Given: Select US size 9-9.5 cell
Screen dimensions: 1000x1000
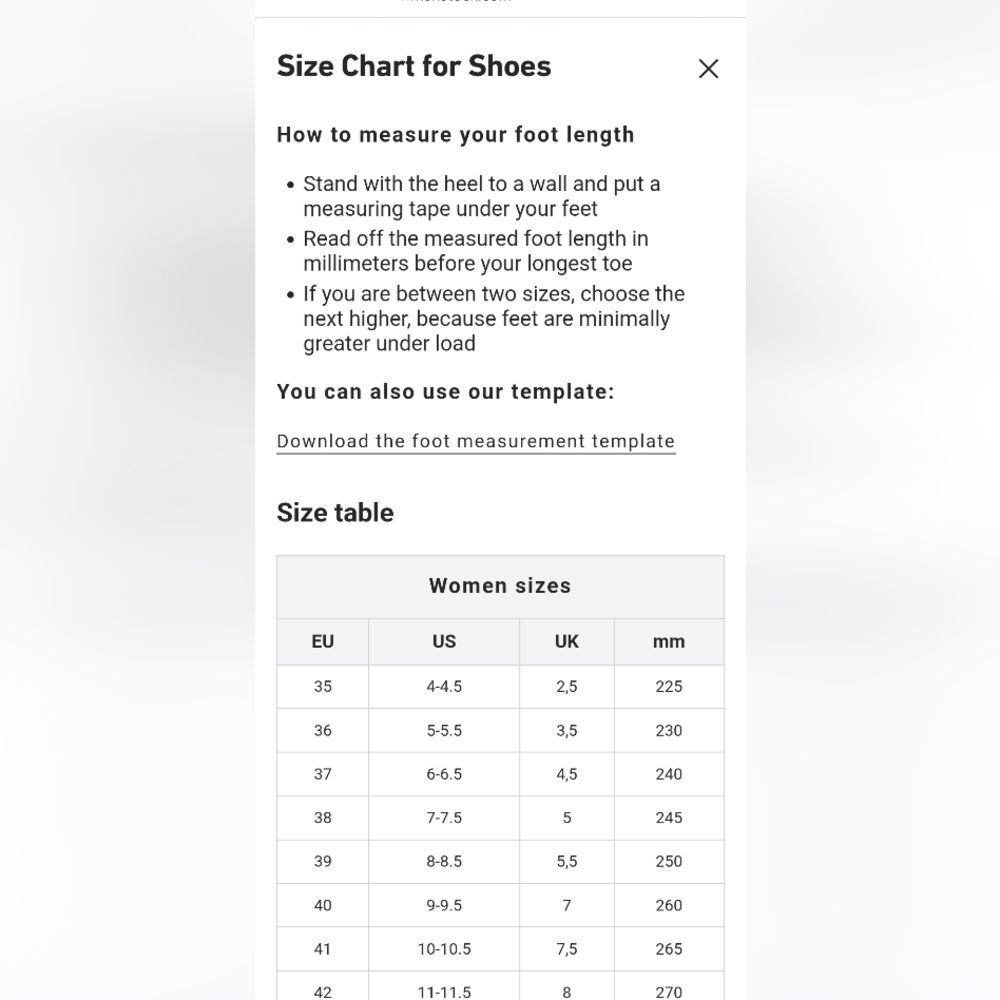Looking at the screenshot, I should click(444, 905).
